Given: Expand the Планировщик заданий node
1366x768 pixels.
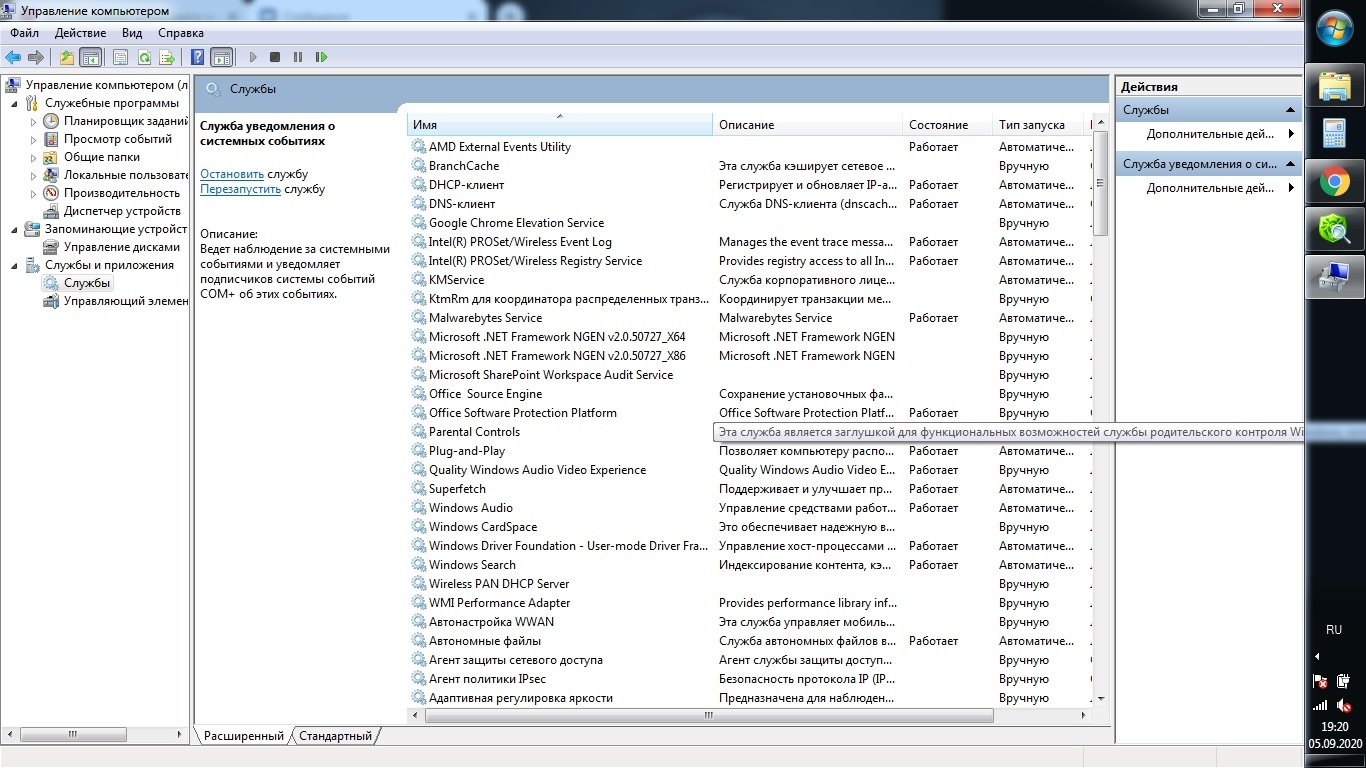Looking at the screenshot, I should click(x=33, y=121).
